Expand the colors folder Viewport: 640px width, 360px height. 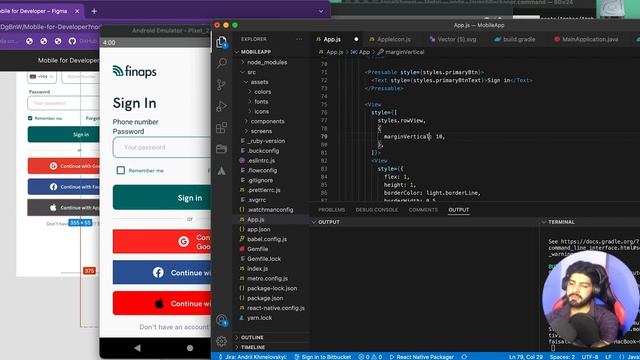262,92
